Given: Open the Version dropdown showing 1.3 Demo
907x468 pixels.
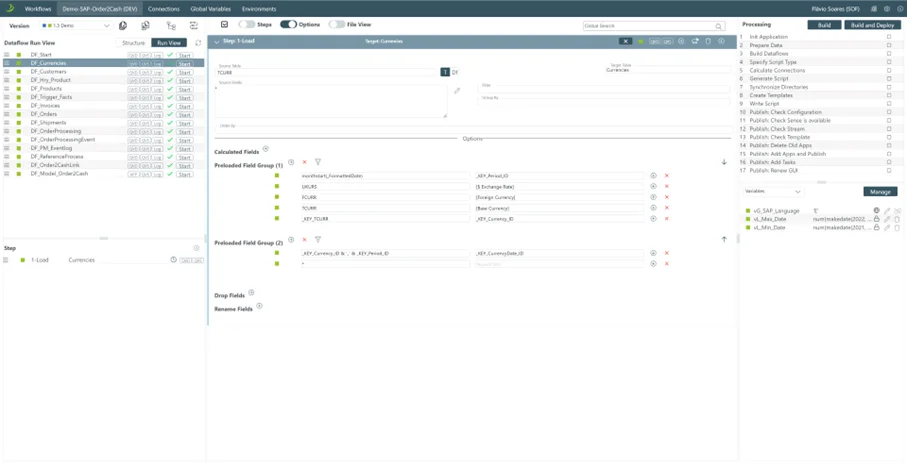Looking at the screenshot, I should [75, 26].
